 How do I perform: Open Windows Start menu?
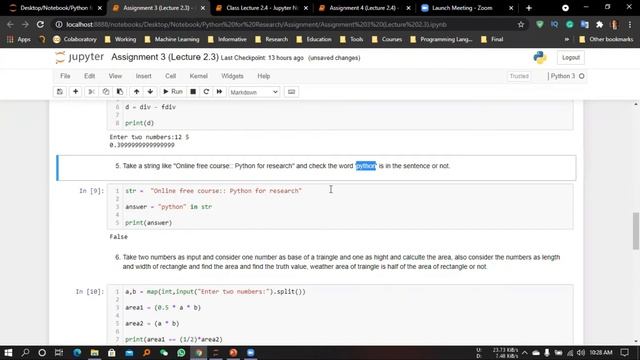8,352
